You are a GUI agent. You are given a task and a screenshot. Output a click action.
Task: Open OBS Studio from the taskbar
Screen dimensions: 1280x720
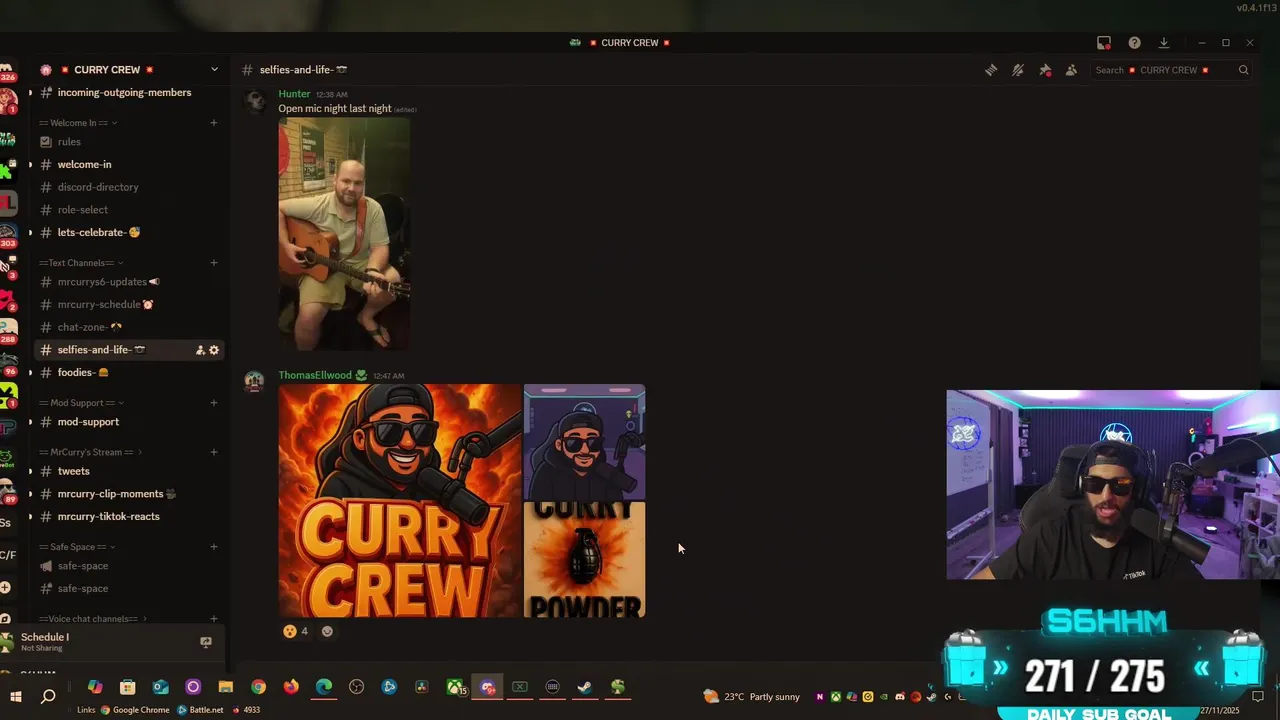click(356, 687)
